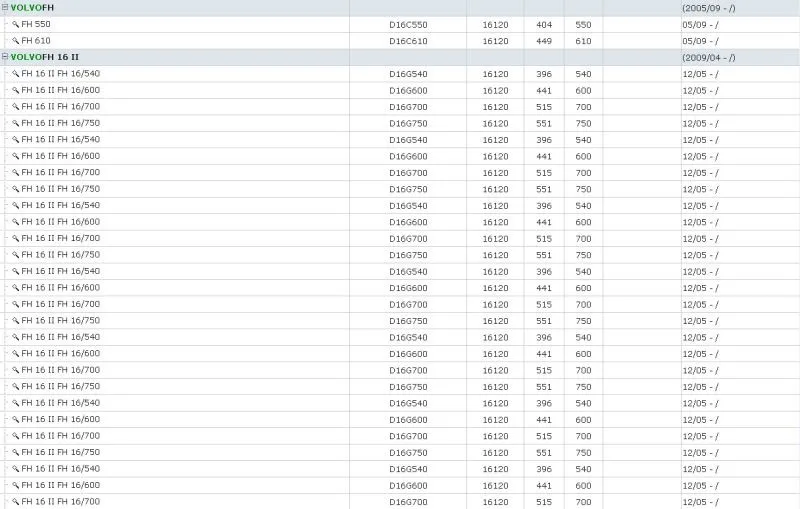Select the 16120 cell in FH 610 row

[x=495, y=41]
